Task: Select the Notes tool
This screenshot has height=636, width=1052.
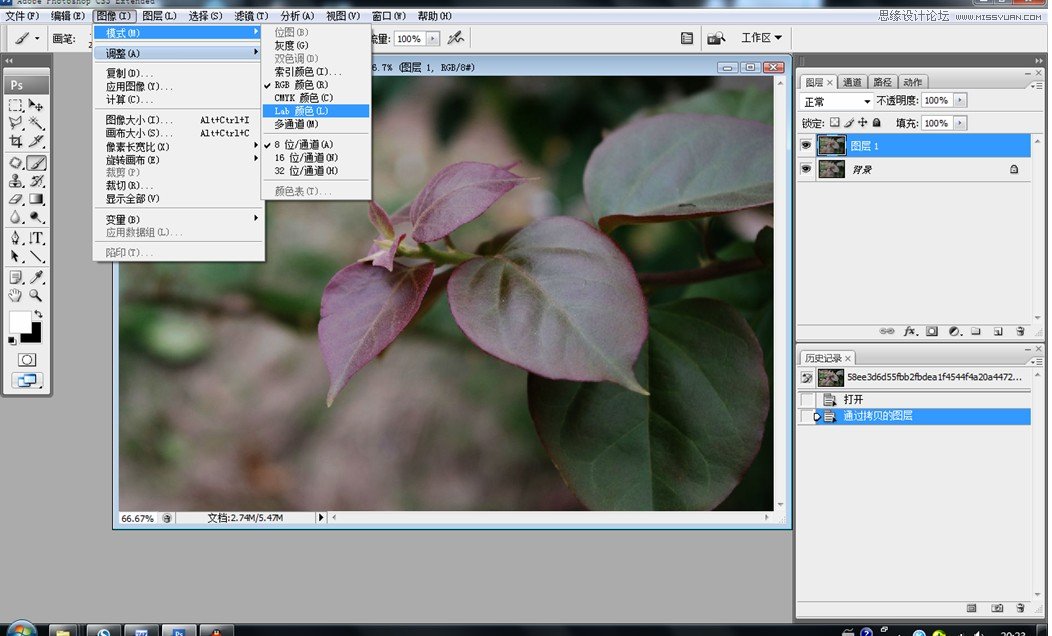Action: point(15,277)
